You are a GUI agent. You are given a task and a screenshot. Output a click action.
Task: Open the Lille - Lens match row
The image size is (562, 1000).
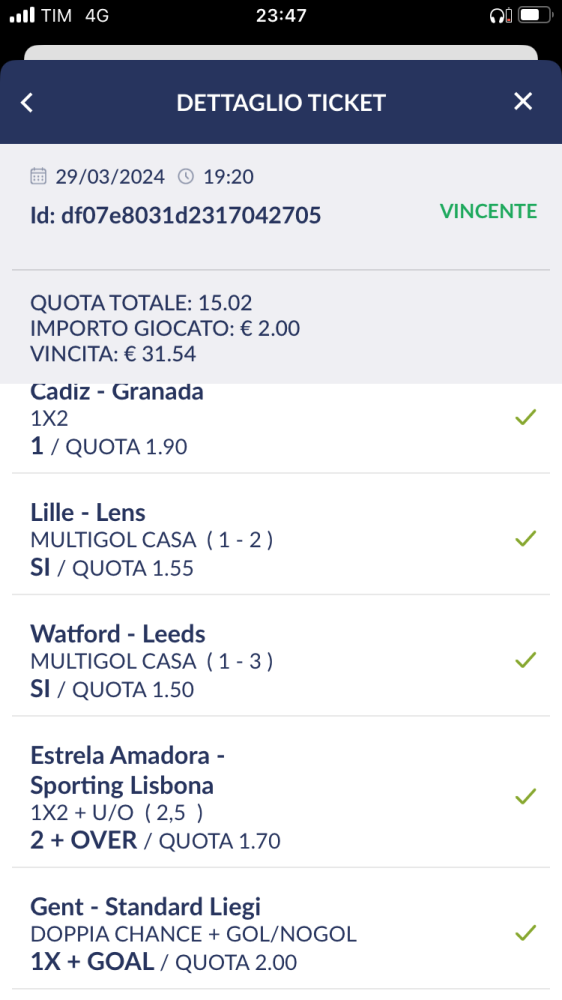tap(281, 540)
